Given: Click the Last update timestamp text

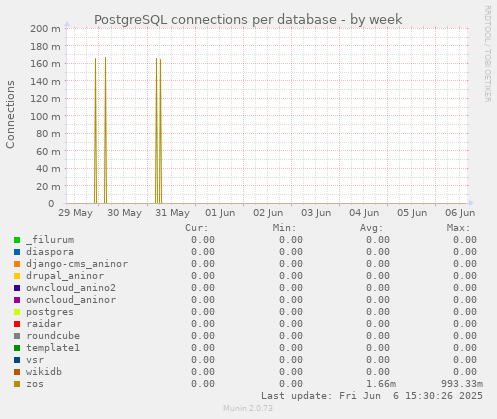Looking at the screenshot, I should pos(372,396).
